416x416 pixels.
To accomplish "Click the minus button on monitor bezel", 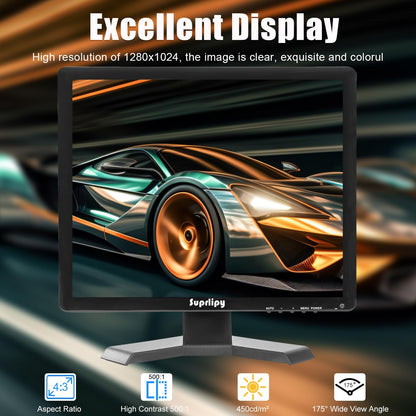I will pyautogui.click(x=281, y=310).
